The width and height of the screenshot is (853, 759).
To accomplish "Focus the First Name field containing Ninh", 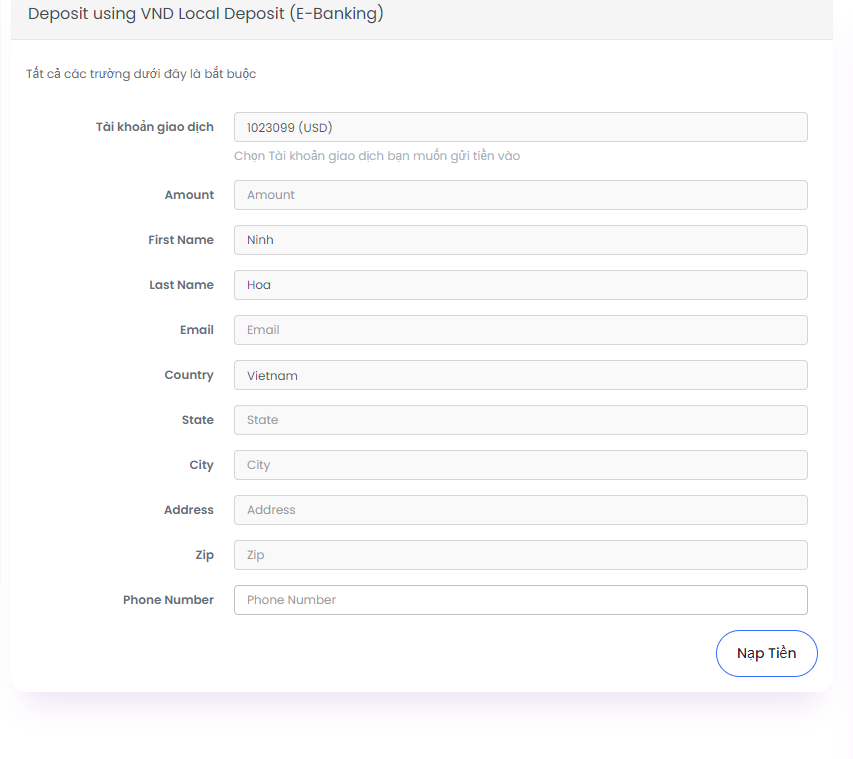I will [x=521, y=240].
